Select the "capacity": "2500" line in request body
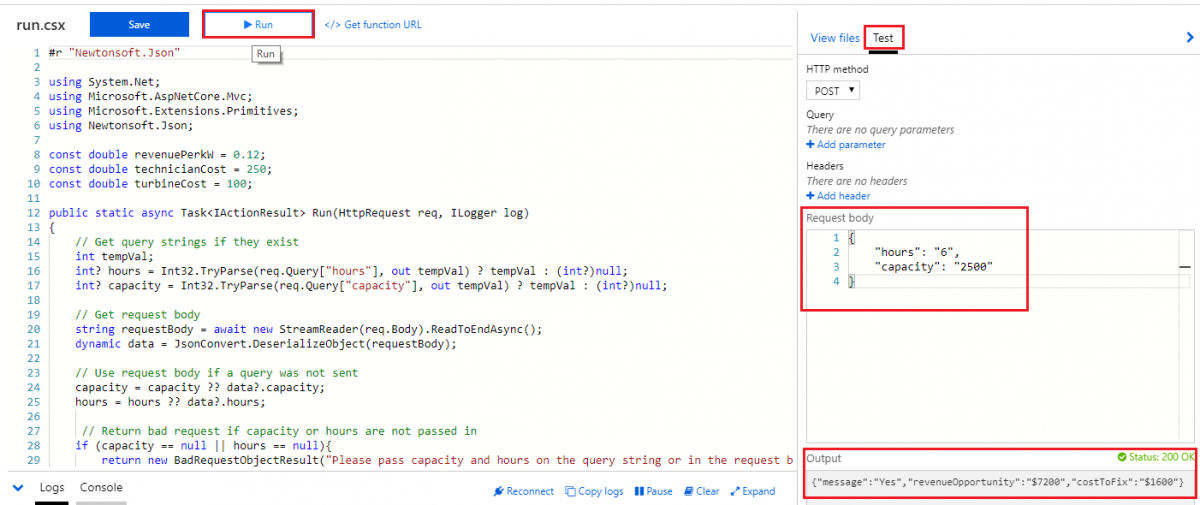This screenshot has height=505, width=1200. coord(935,267)
